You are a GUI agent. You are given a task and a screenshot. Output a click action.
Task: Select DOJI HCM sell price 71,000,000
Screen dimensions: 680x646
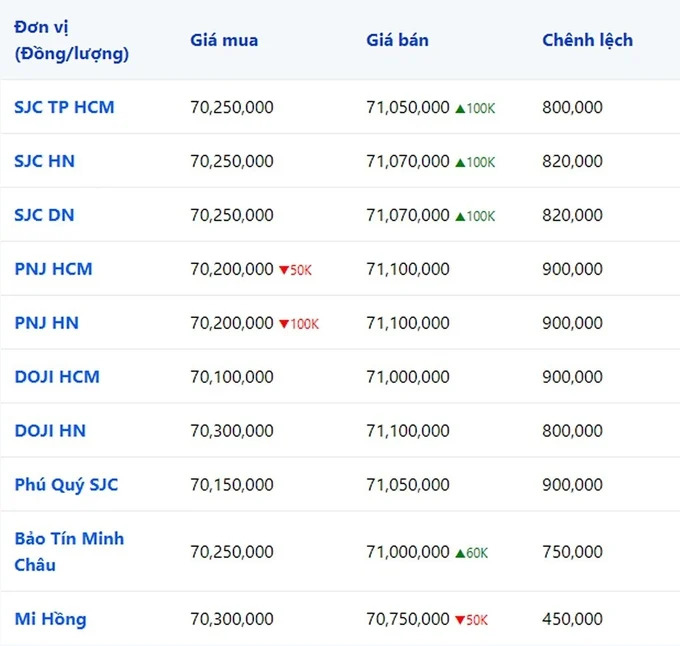coord(408,376)
